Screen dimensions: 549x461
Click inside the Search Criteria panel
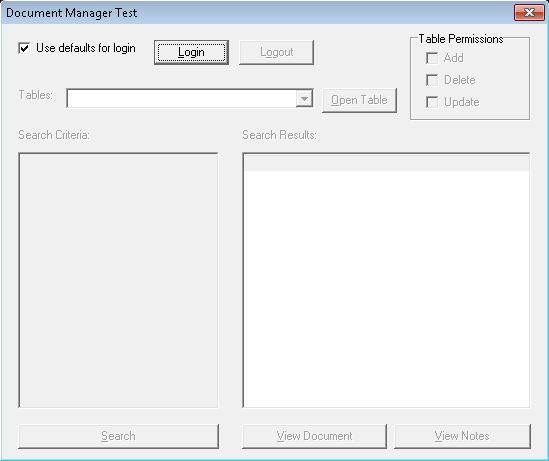(x=118, y=280)
